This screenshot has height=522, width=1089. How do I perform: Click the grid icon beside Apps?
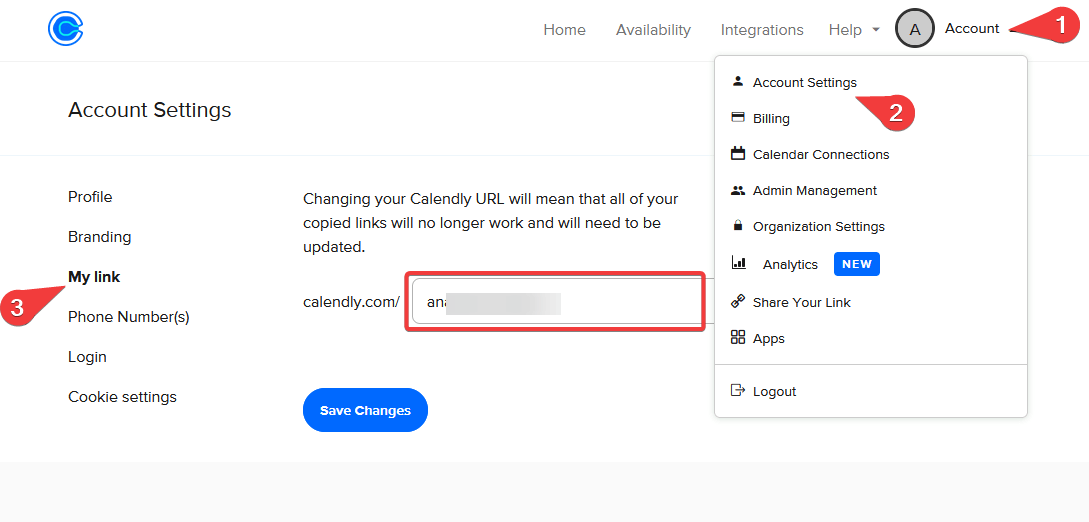click(738, 337)
